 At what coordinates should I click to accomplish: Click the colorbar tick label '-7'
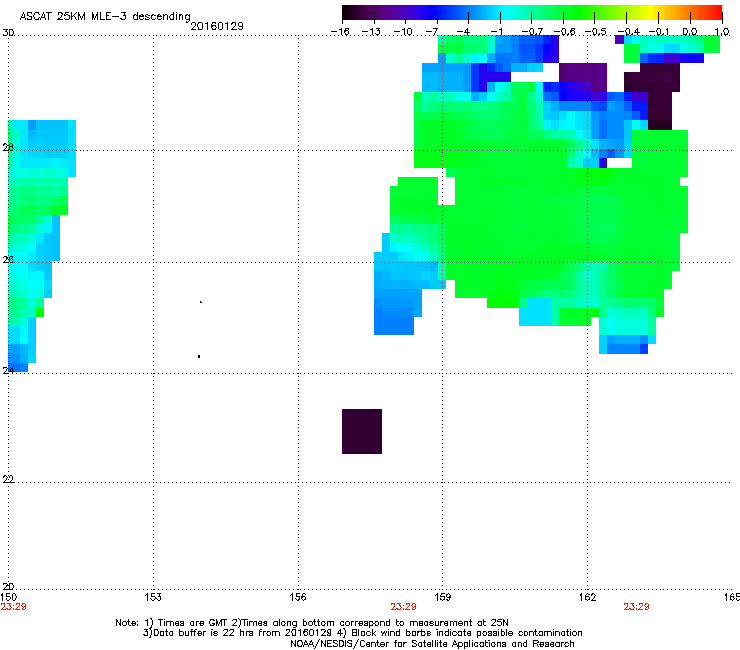point(432,32)
